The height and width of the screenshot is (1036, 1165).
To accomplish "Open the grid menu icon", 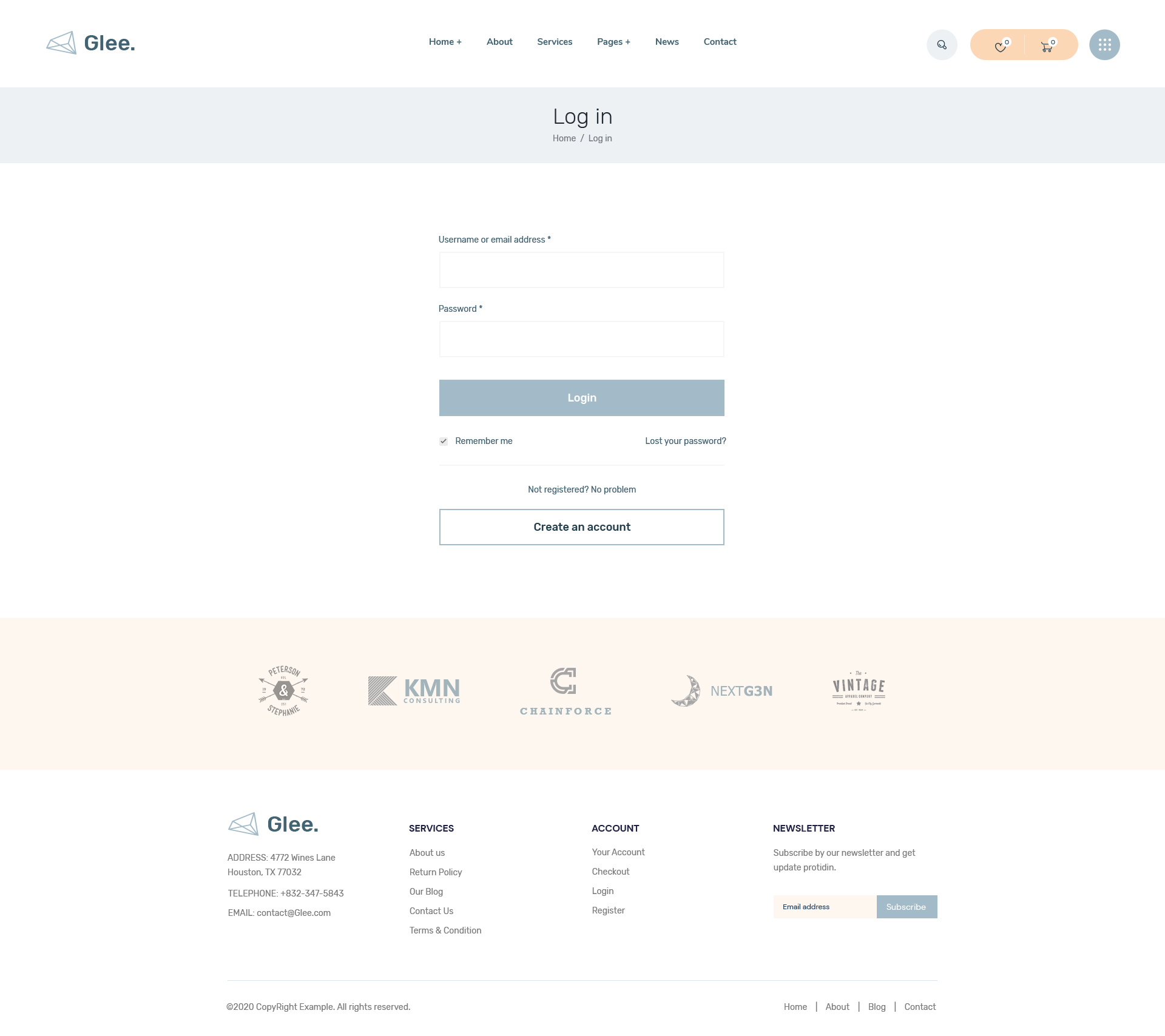I will coord(1104,45).
